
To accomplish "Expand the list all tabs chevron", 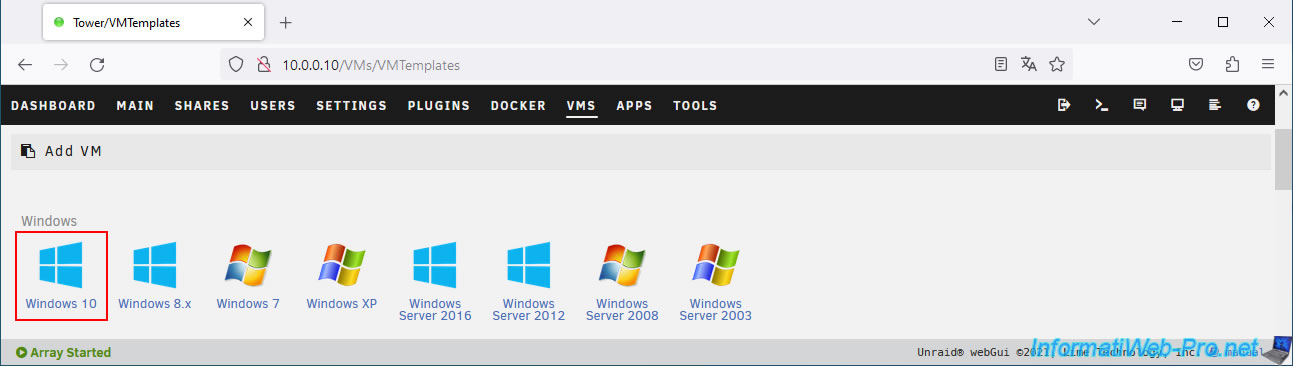I will pyautogui.click(x=1093, y=21).
